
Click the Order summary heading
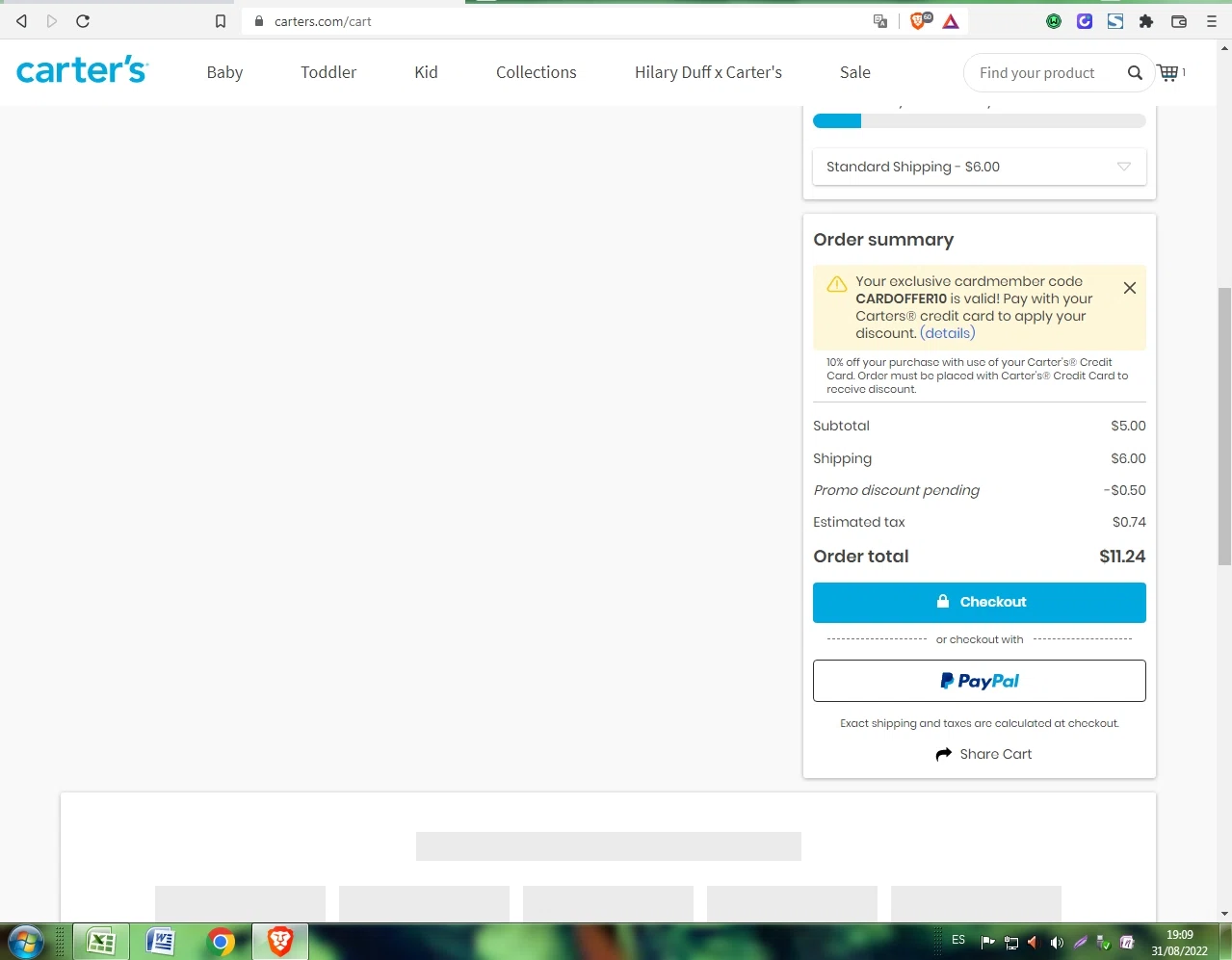pos(883,240)
